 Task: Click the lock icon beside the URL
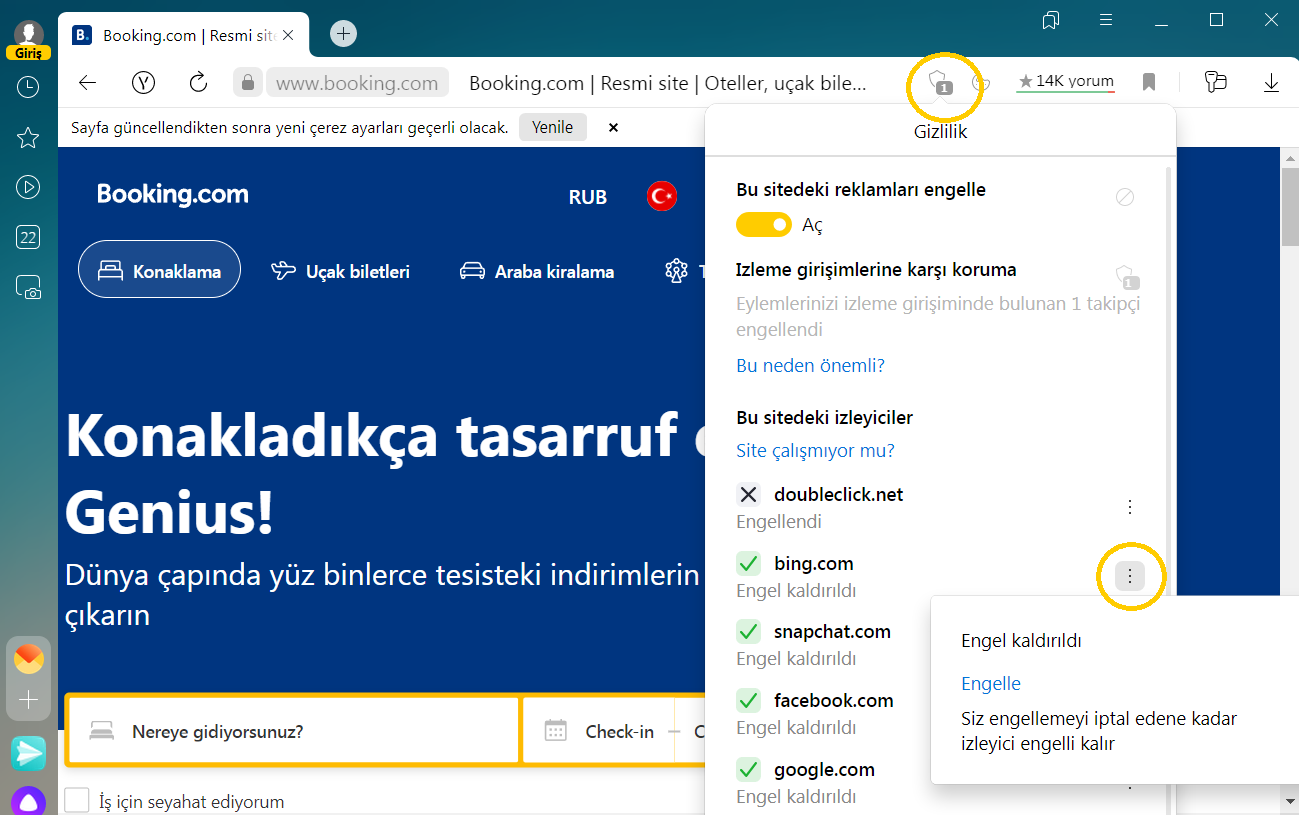[x=248, y=82]
